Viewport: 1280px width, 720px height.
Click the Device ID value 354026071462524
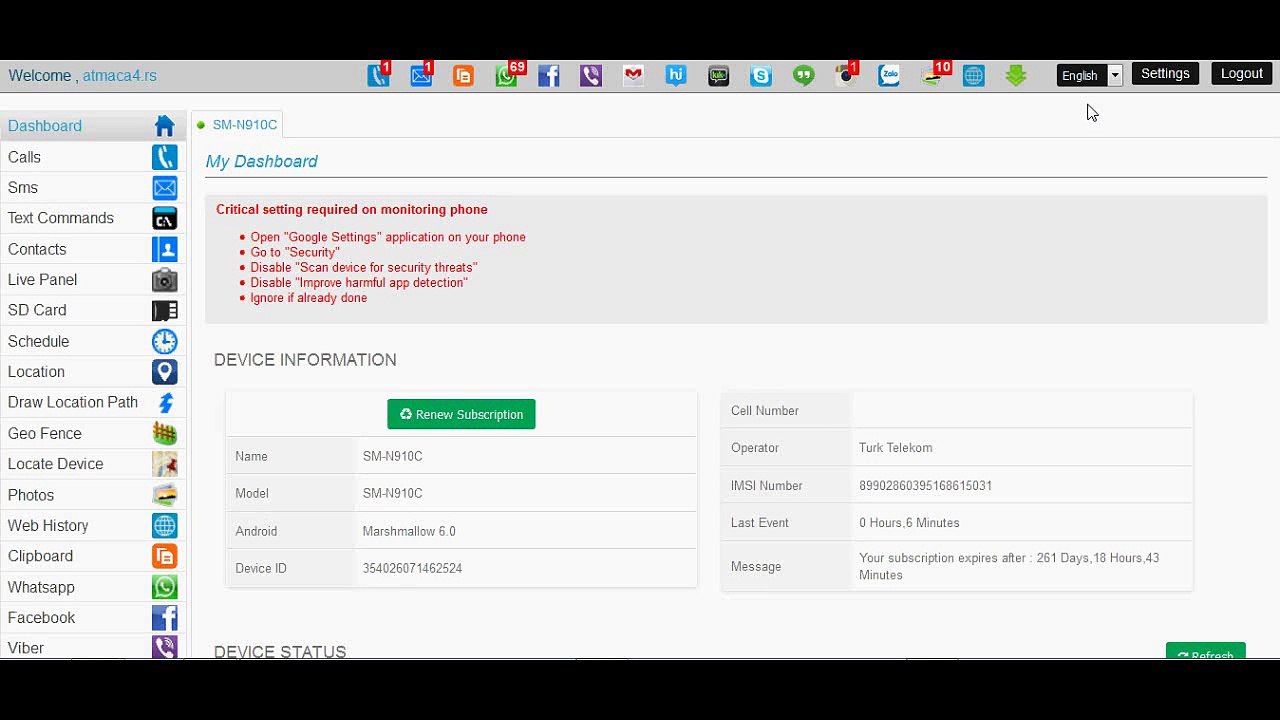coord(412,568)
